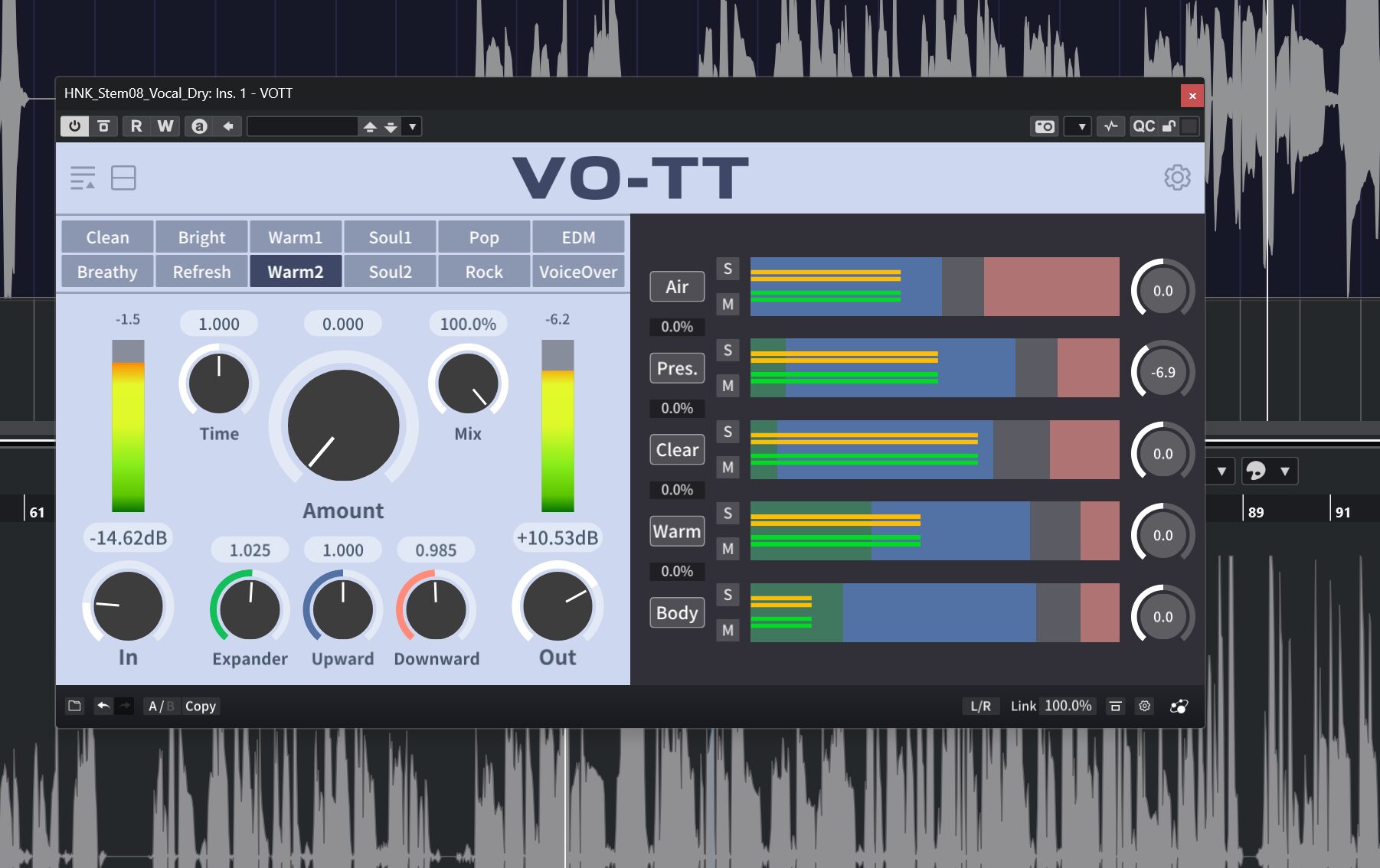Open the folder icon in bottom bar
The image size is (1380, 868).
click(x=74, y=706)
